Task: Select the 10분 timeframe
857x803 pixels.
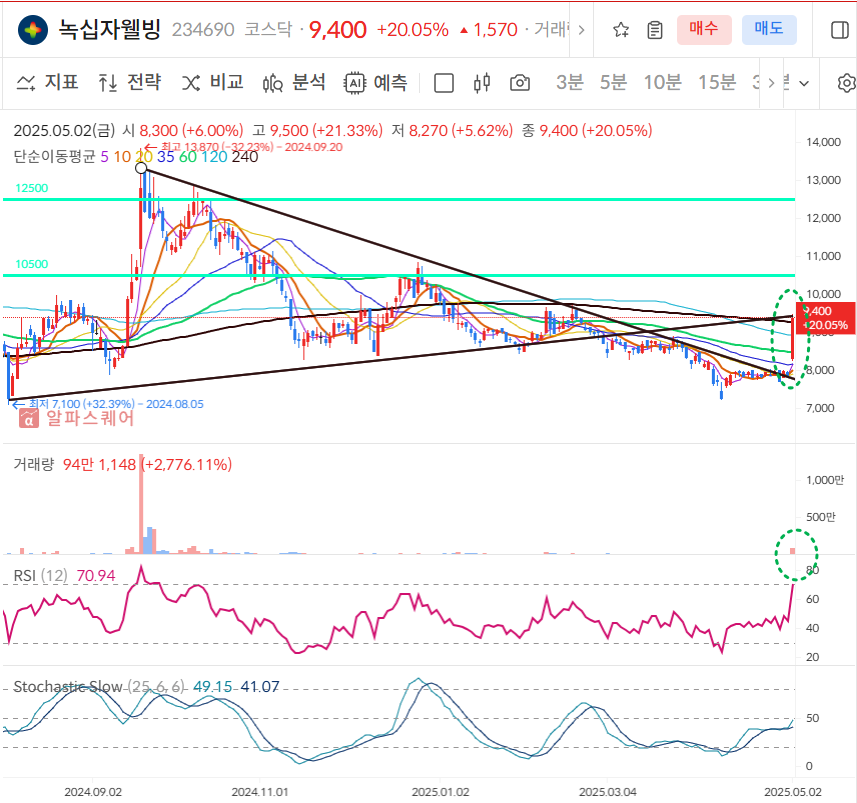Action: [x=662, y=83]
